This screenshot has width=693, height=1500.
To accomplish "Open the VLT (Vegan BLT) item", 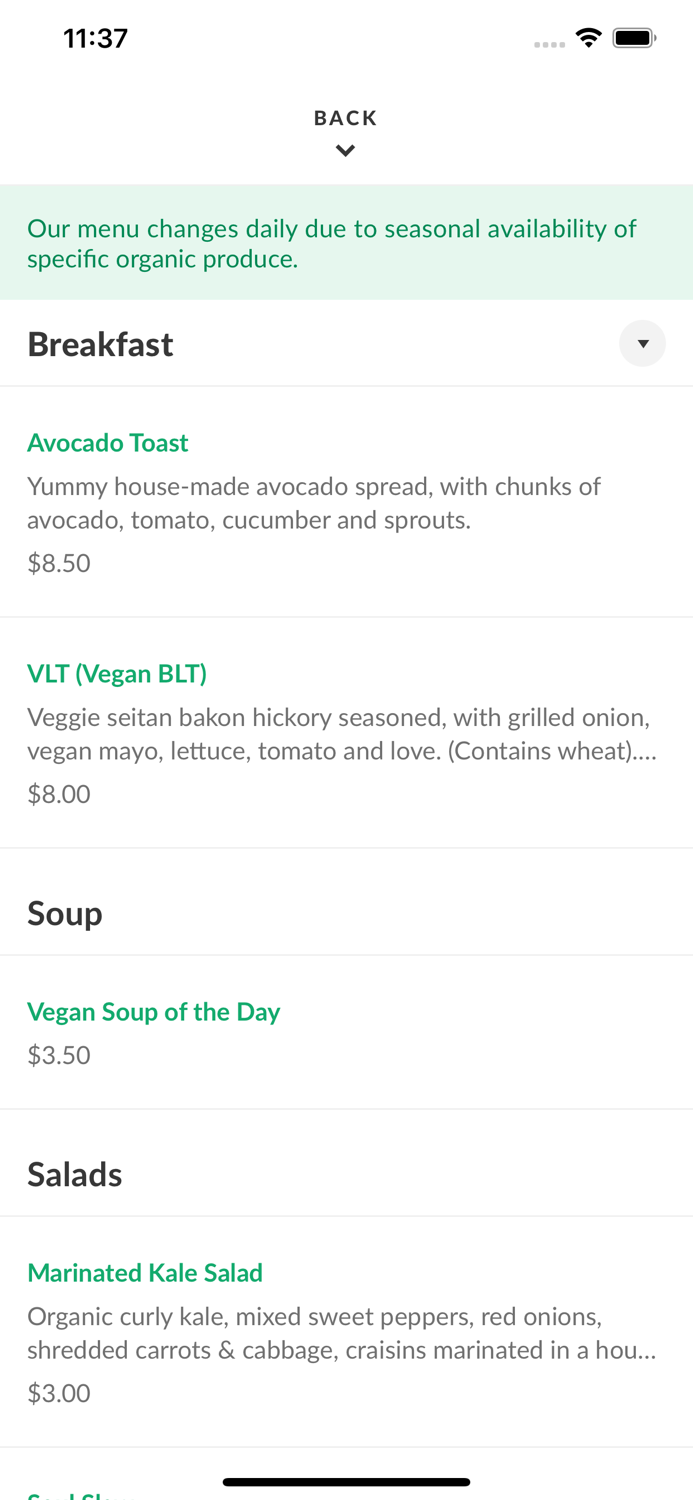I will pos(117,673).
